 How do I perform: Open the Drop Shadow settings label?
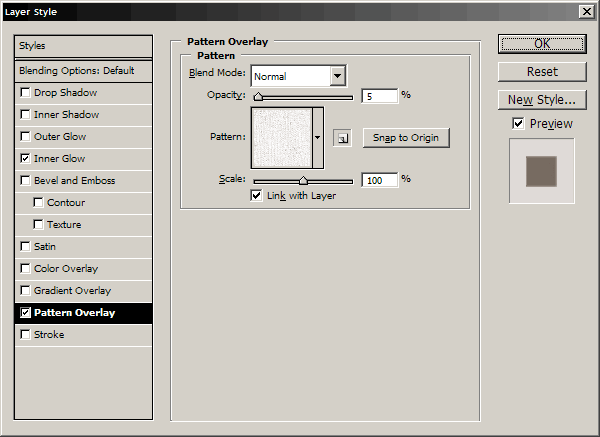65,93
